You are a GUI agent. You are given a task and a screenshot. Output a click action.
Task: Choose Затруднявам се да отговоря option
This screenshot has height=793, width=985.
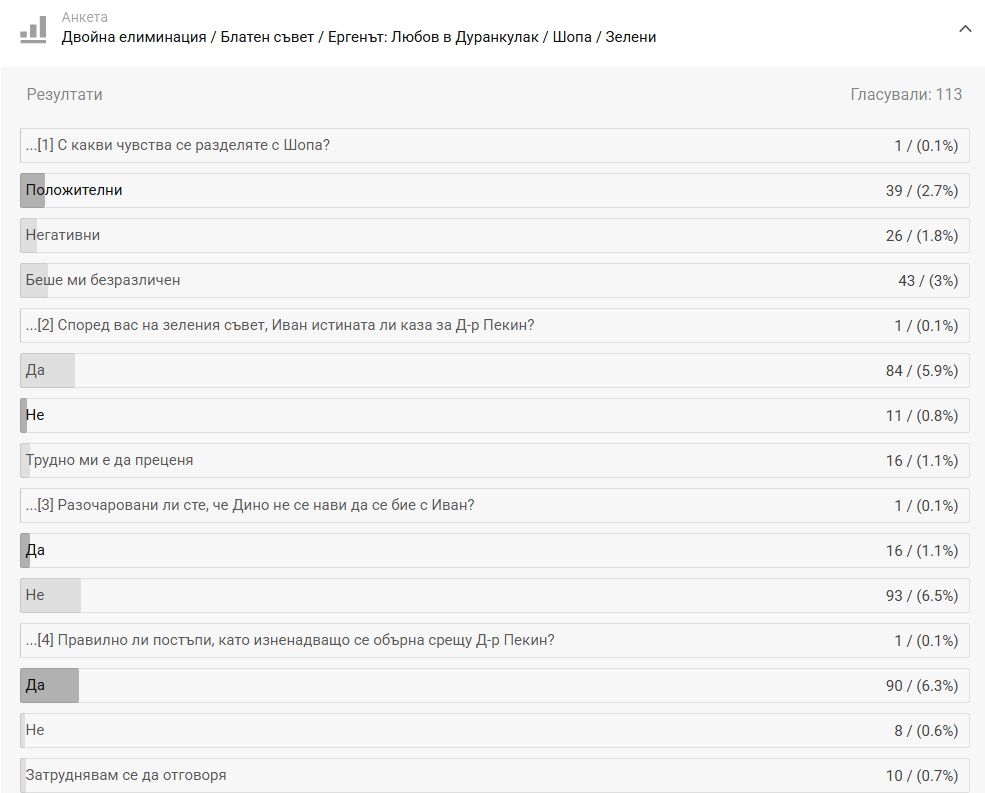pyautogui.click(x=494, y=775)
